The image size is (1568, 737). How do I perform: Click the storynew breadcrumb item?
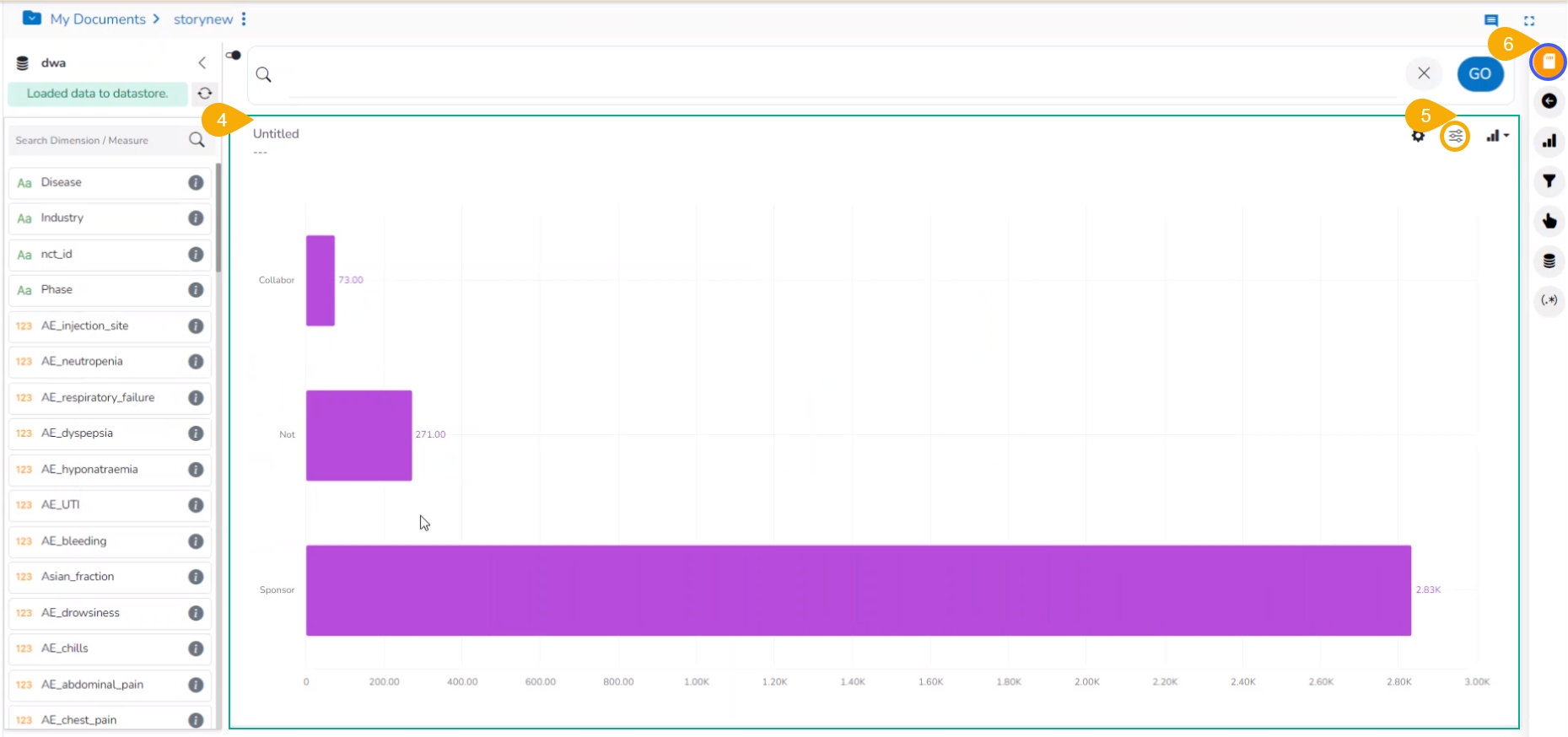pyautogui.click(x=203, y=19)
